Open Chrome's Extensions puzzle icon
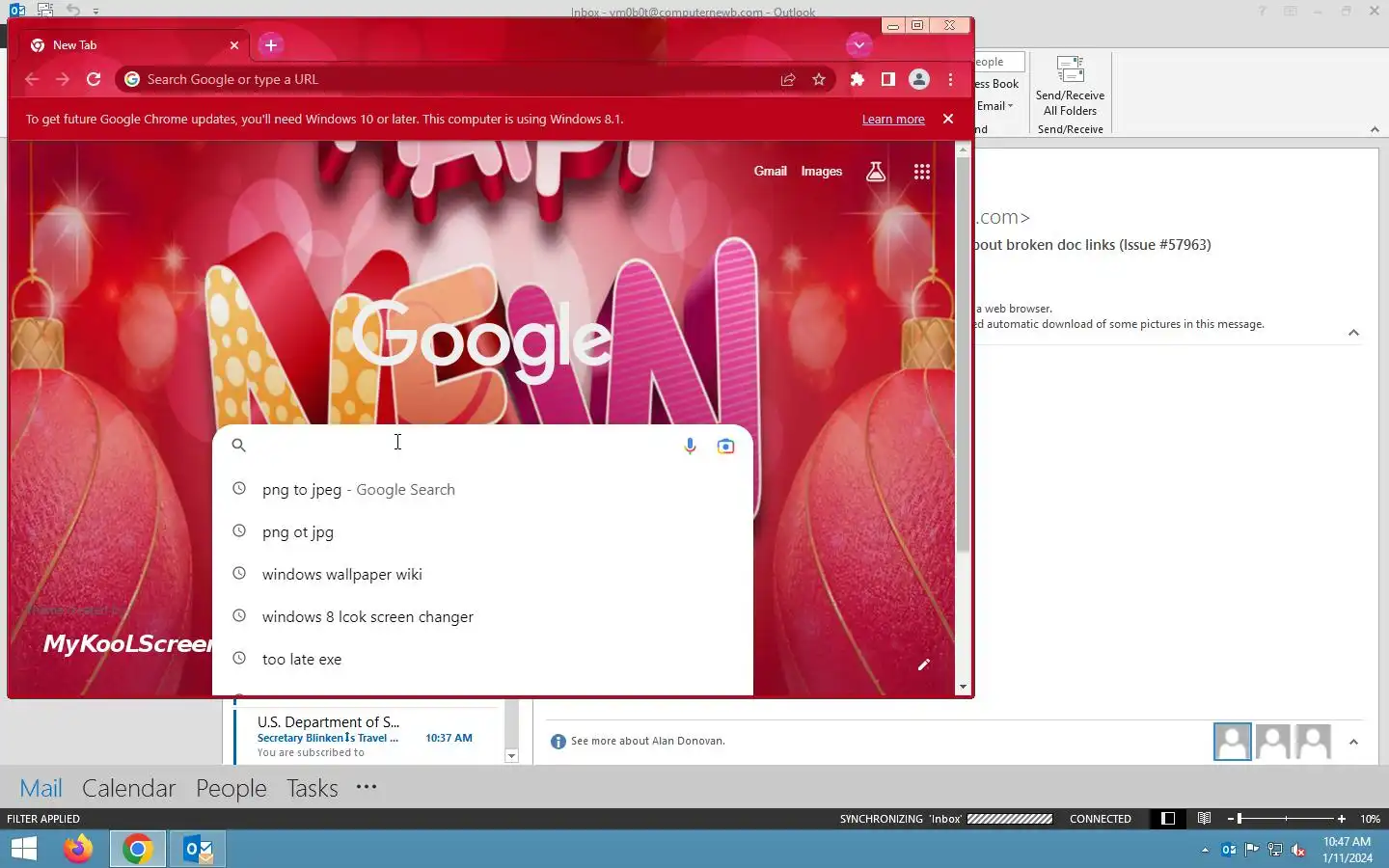The height and width of the screenshot is (868, 1389). pos(857,79)
